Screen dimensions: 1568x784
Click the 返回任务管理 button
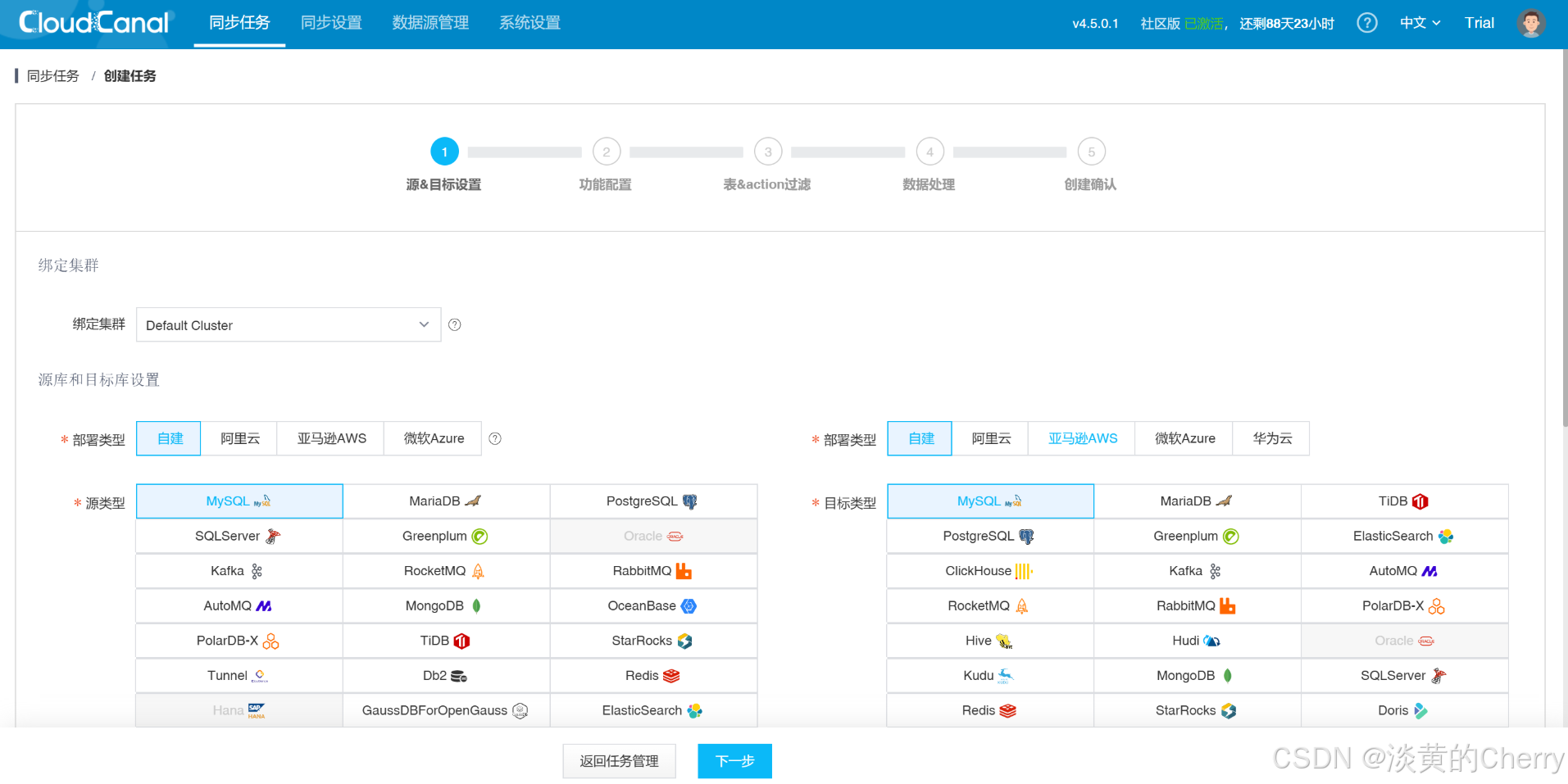[x=619, y=761]
